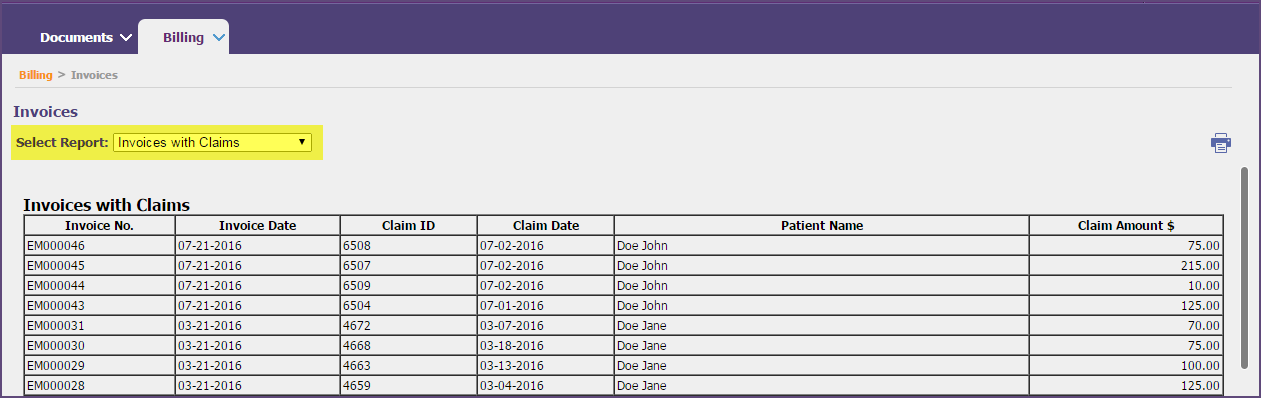Expand the Documents menu chevron

point(125,38)
